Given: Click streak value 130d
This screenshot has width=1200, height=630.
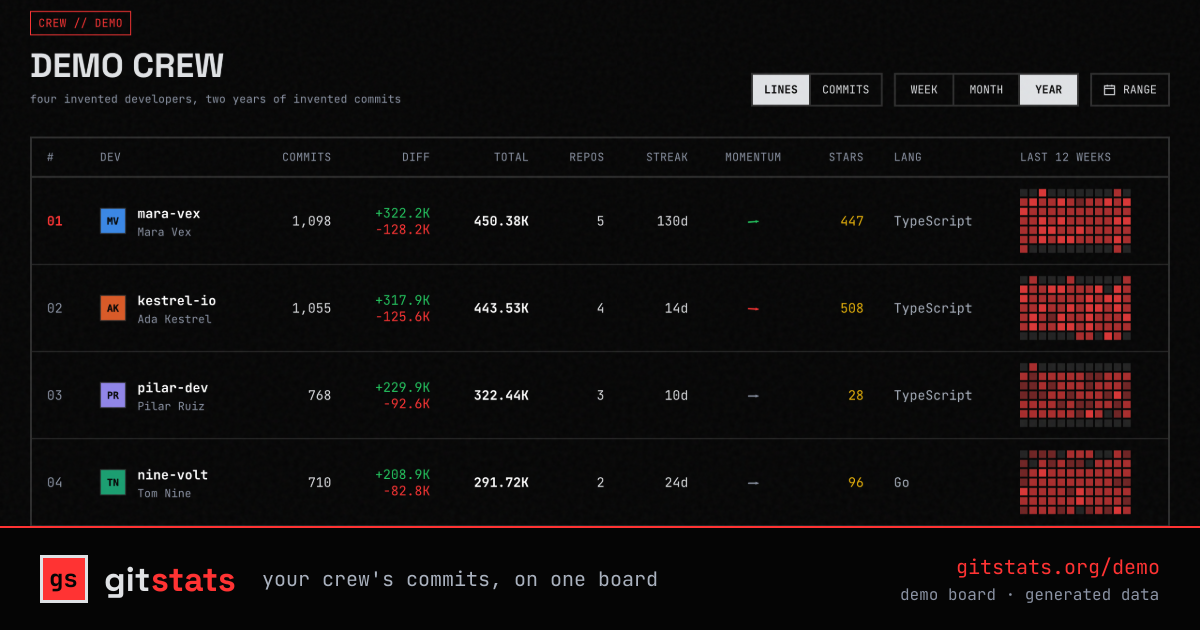Looking at the screenshot, I should coord(672,221).
